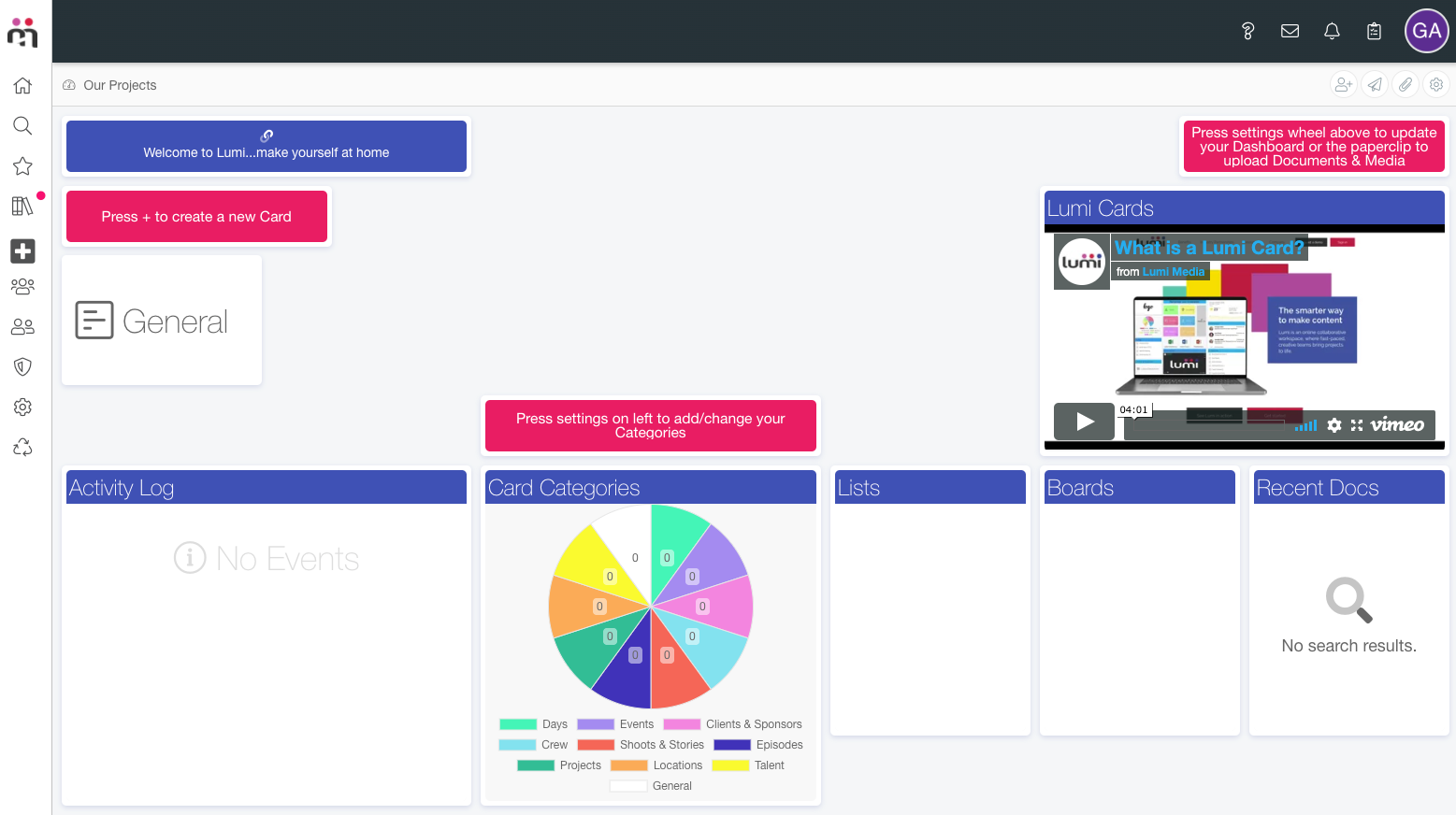Play the Lumi Card video
Screen dimensions: 1456x815
[x=1084, y=422]
